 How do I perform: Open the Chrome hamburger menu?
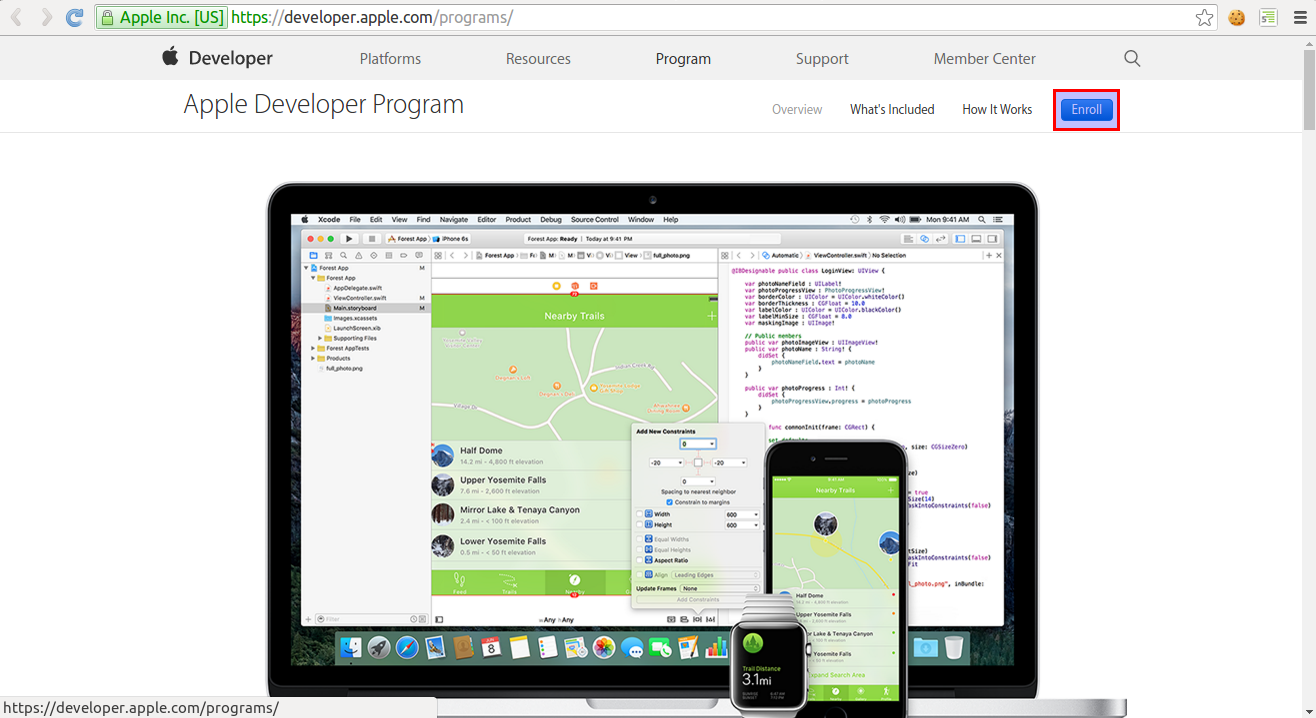tap(1300, 17)
